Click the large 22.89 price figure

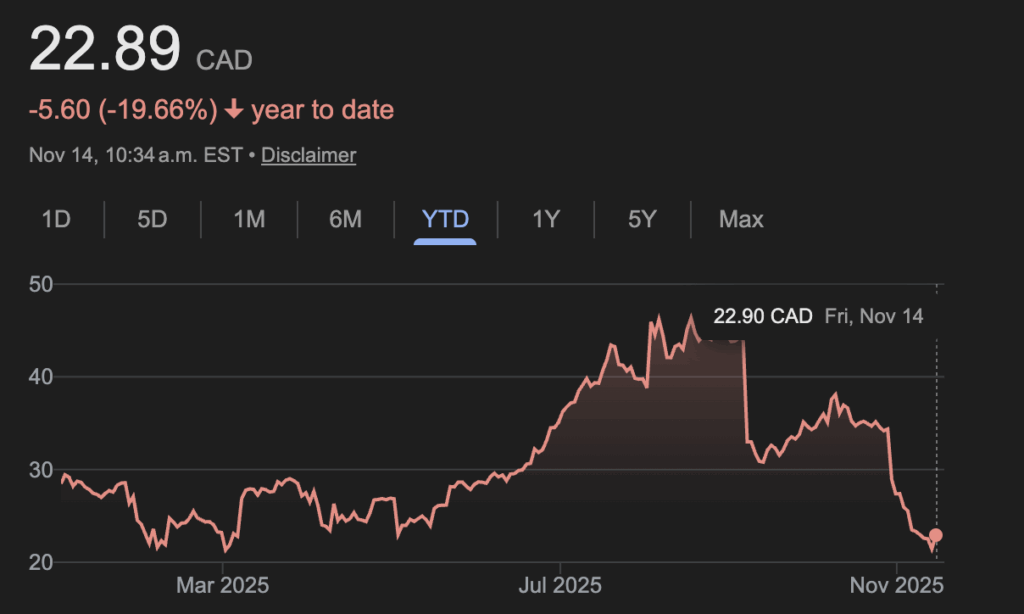(105, 48)
